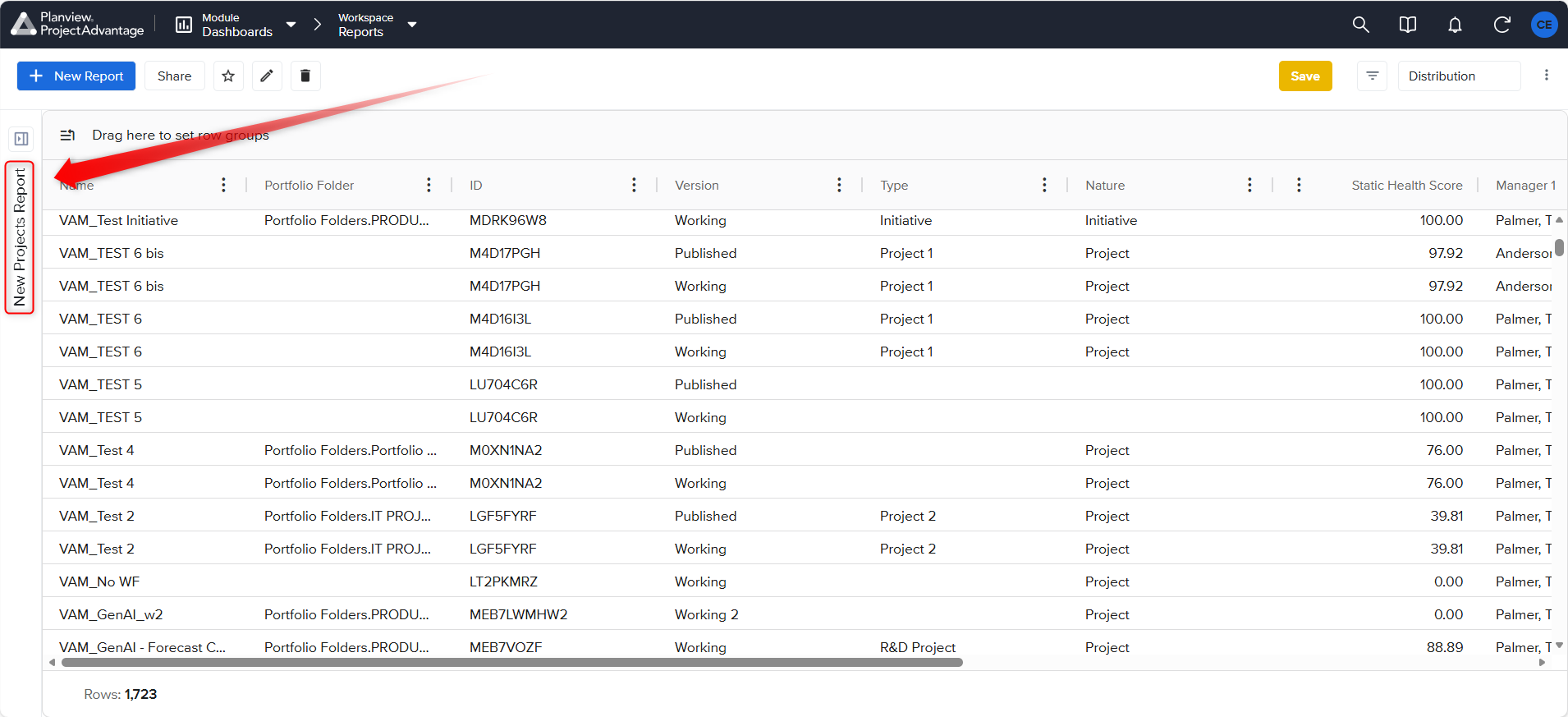Click the yellow Save button
This screenshot has width=1568, height=717.
click(1305, 76)
